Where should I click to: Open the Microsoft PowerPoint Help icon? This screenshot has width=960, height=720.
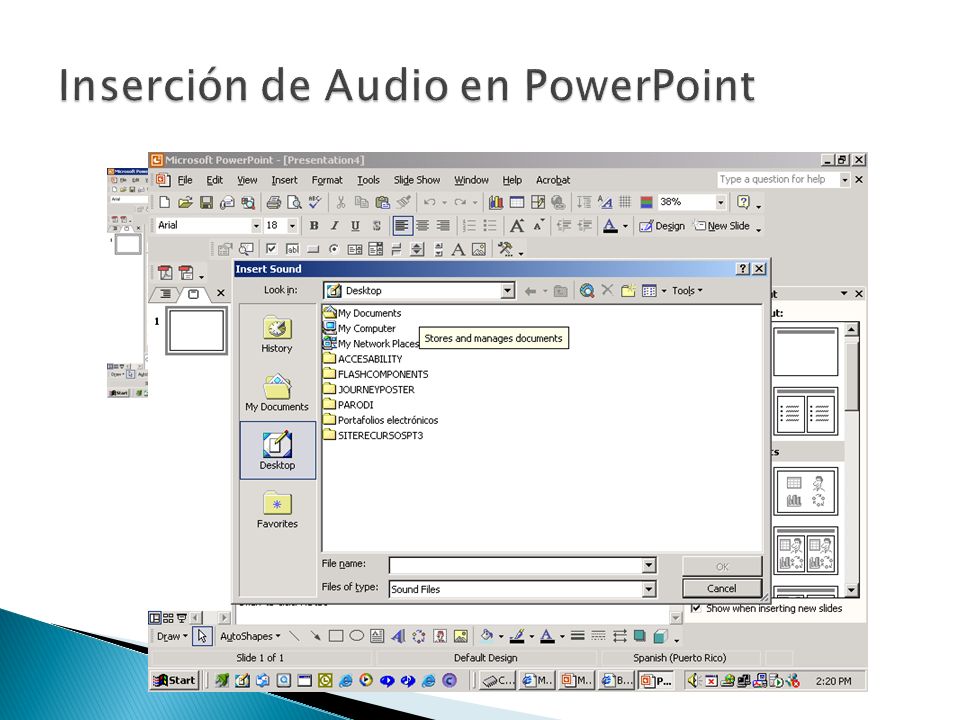743,202
